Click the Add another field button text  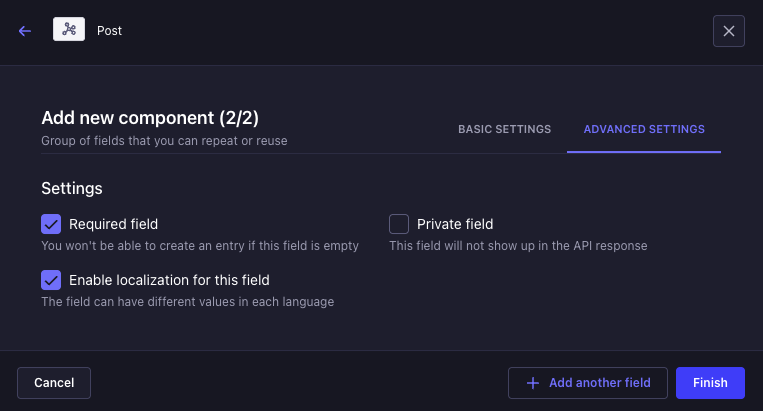pyautogui.click(x=600, y=383)
